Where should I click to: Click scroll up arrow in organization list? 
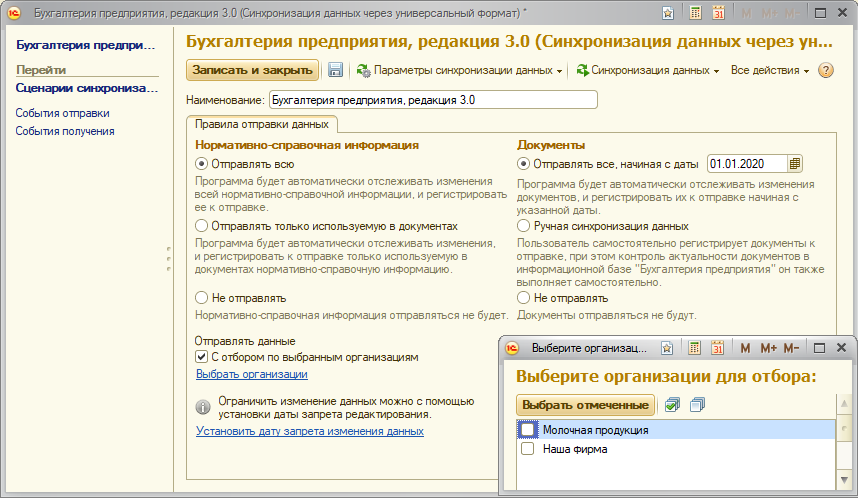[x=844, y=404]
